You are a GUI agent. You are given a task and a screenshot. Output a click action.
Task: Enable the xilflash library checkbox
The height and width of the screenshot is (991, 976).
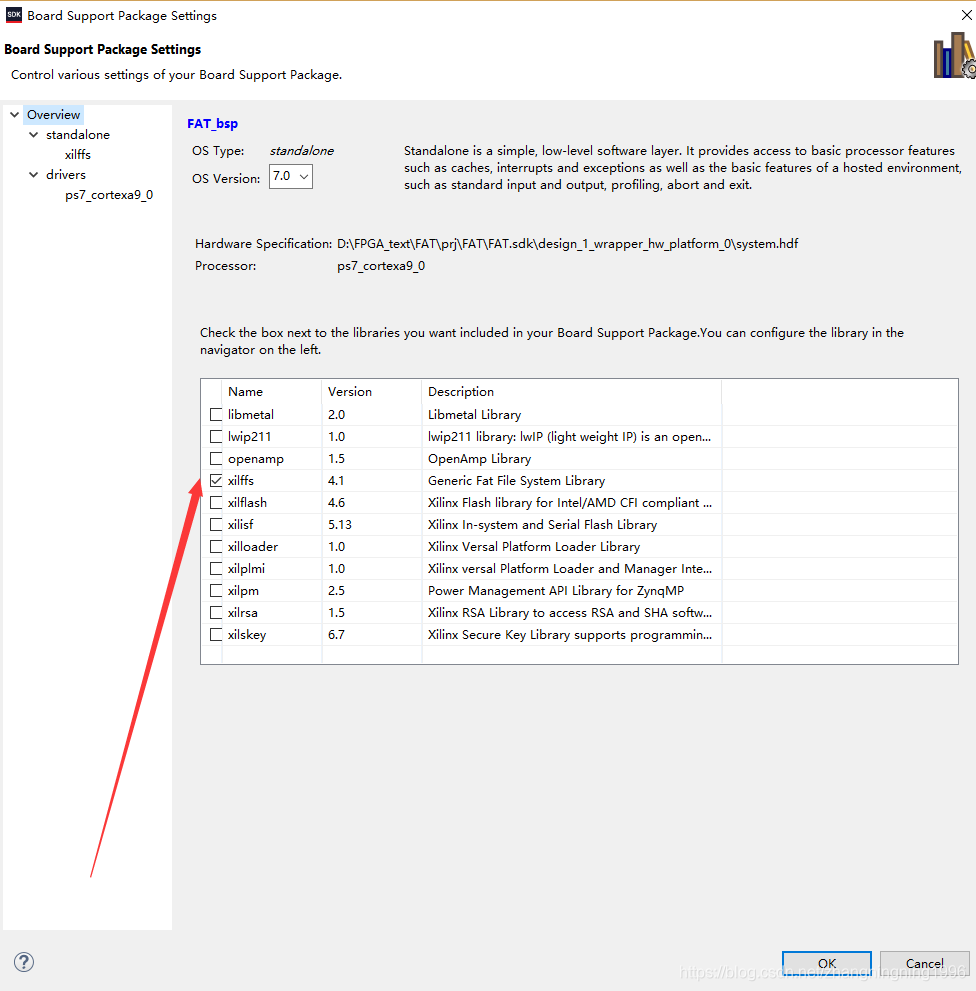[216, 502]
